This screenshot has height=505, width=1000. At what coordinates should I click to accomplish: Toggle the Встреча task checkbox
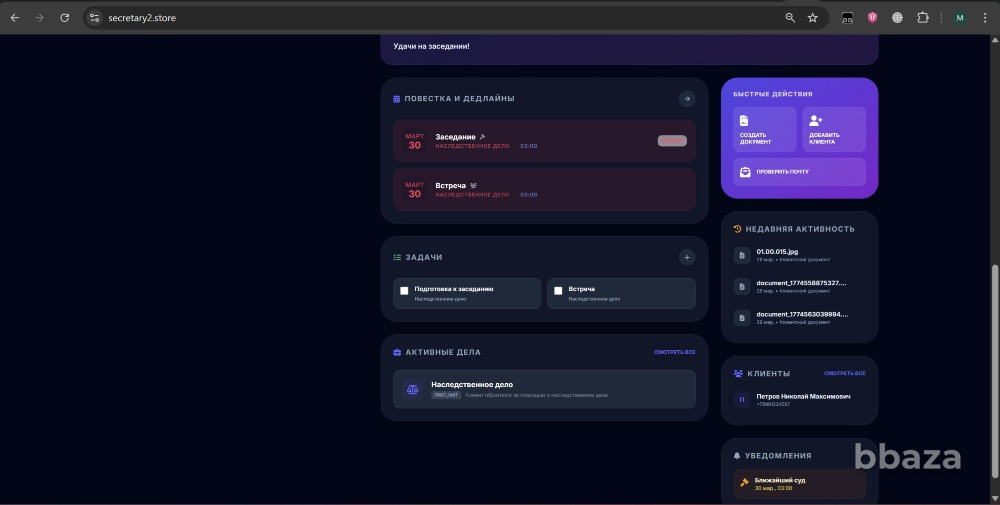coord(558,291)
